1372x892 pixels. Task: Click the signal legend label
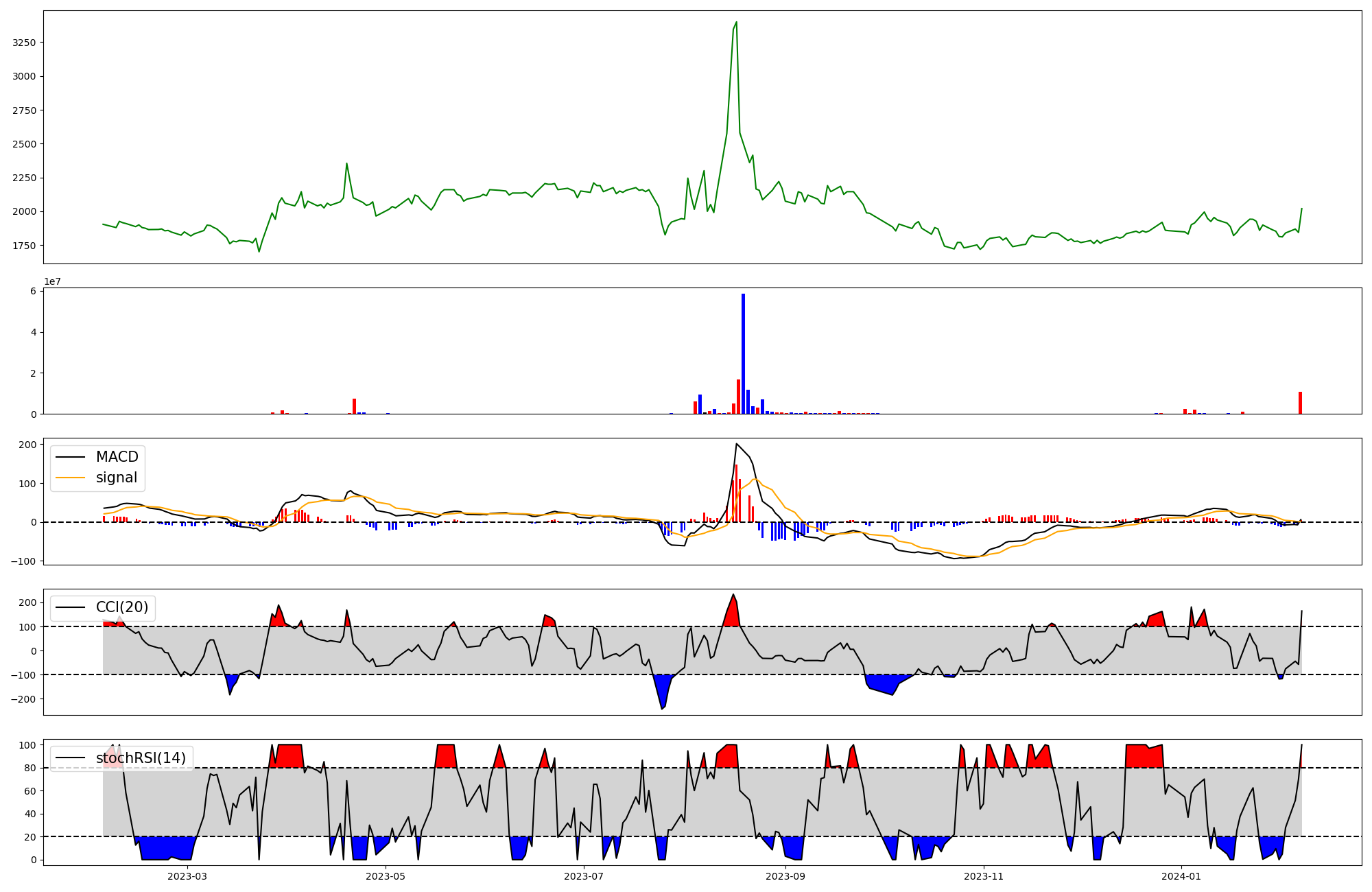click(x=116, y=478)
